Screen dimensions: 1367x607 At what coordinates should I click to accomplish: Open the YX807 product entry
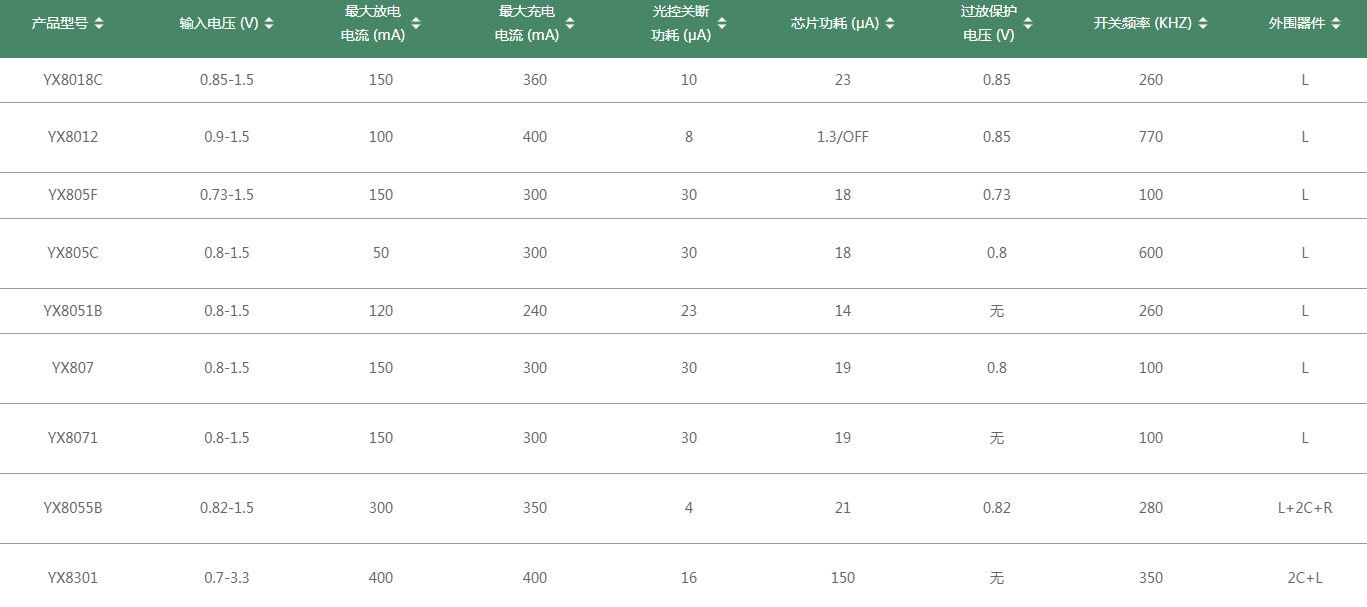tap(73, 368)
